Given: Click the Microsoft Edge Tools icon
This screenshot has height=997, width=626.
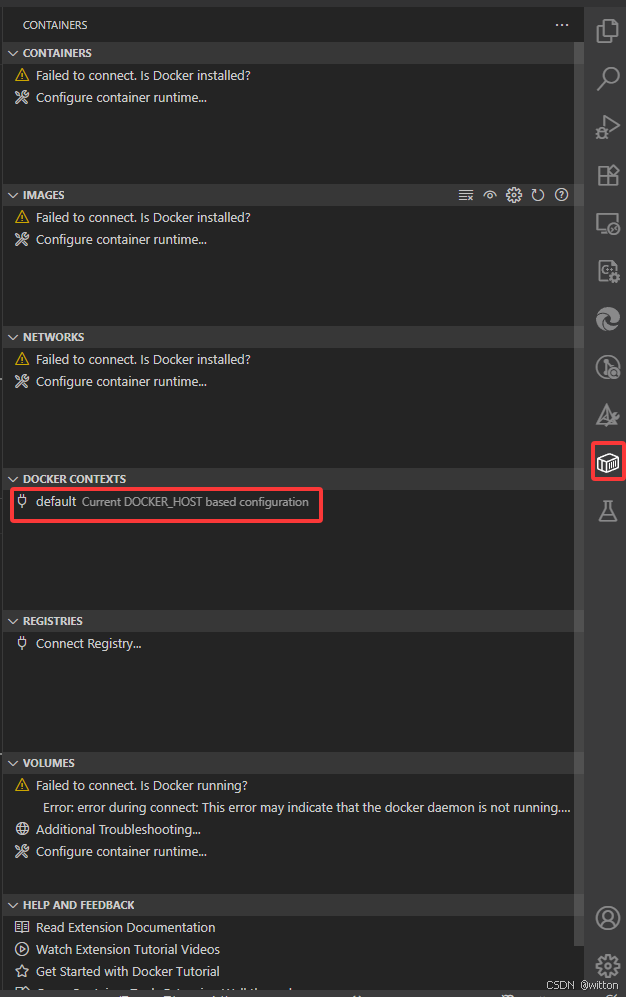Looking at the screenshot, I should [x=607, y=319].
